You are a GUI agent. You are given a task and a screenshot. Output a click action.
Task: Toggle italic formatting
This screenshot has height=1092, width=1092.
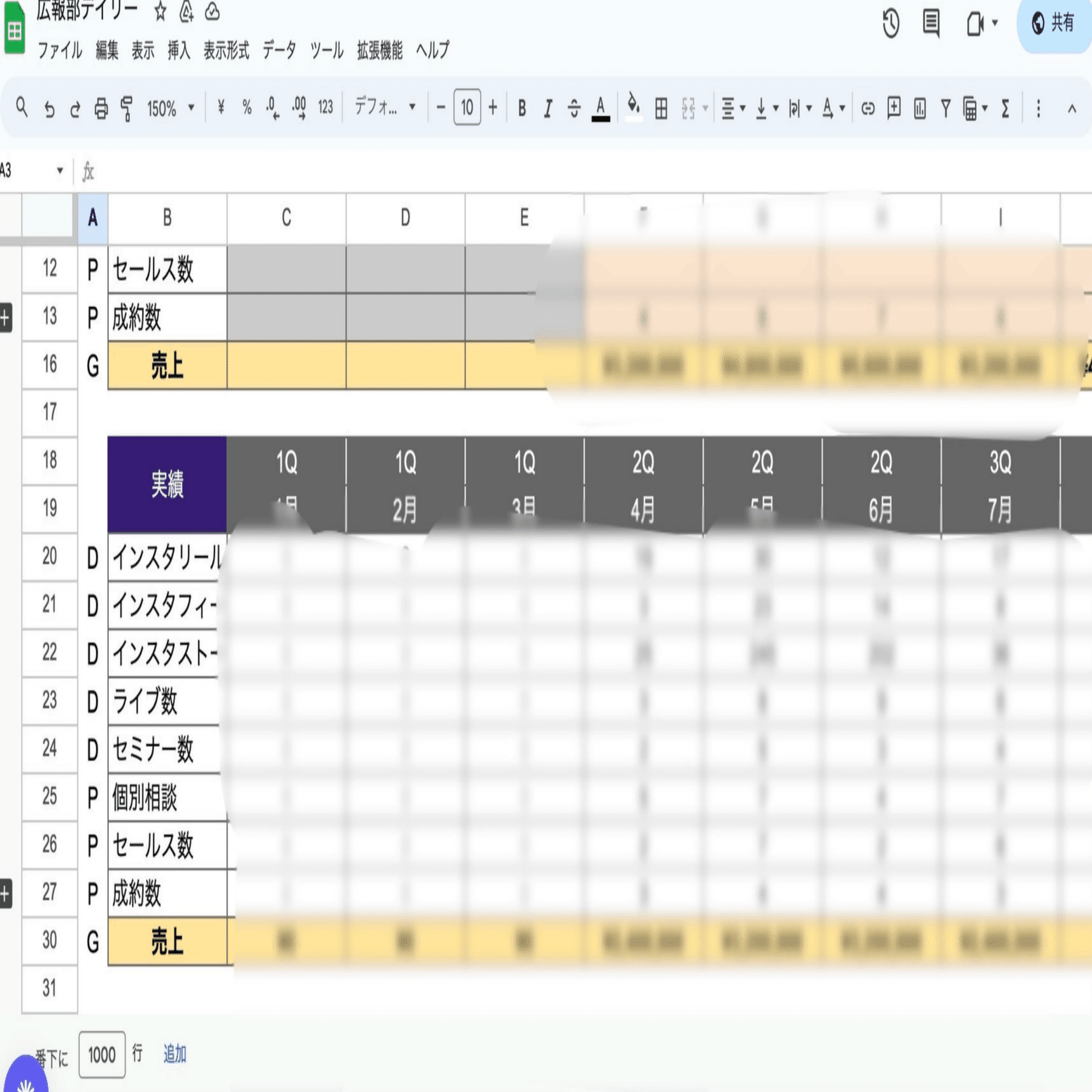tap(548, 108)
